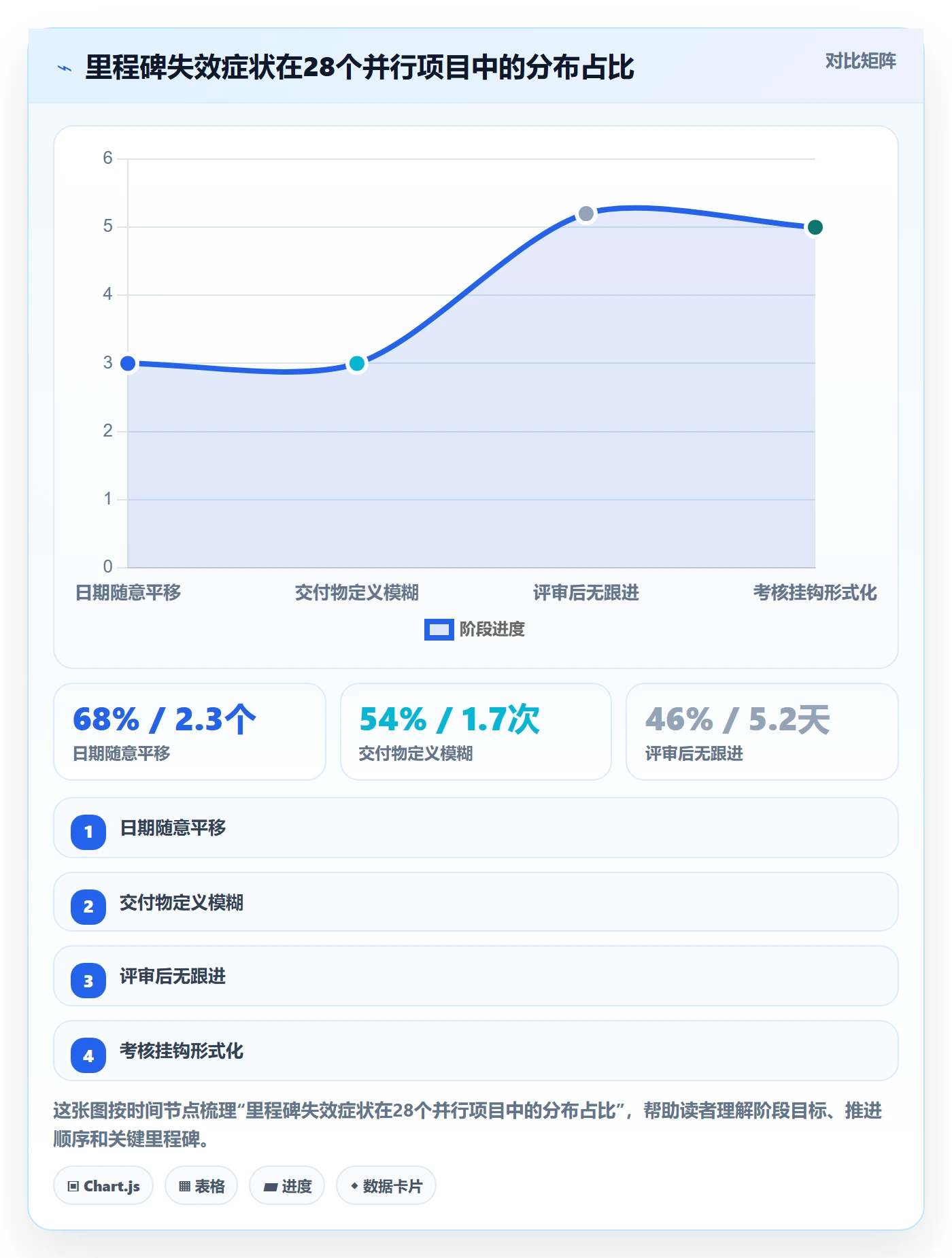This screenshot has width=952, height=1258.
Task: Click the 表格 tag
Action: [201, 1186]
